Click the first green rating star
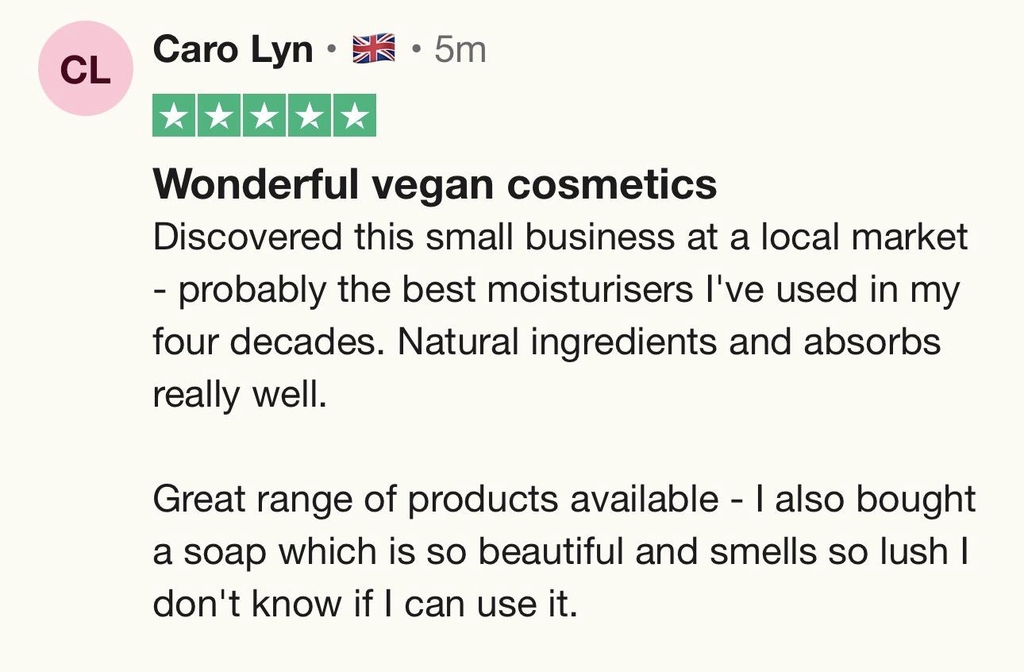1024x672 pixels. pos(174,116)
